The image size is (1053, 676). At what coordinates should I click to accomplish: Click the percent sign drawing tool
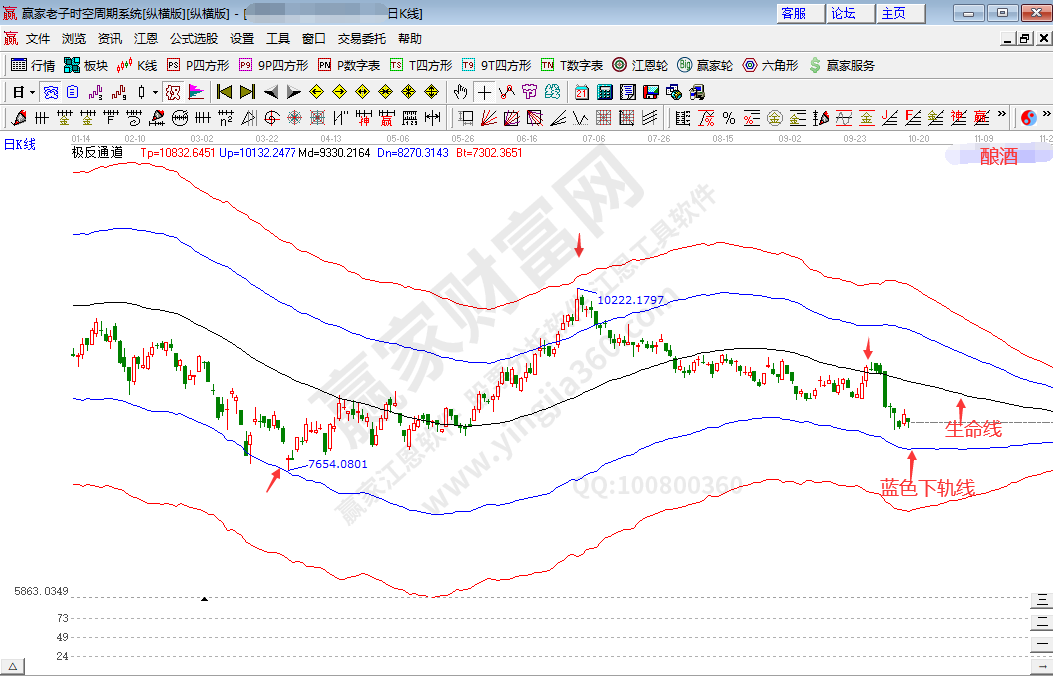point(729,118)
